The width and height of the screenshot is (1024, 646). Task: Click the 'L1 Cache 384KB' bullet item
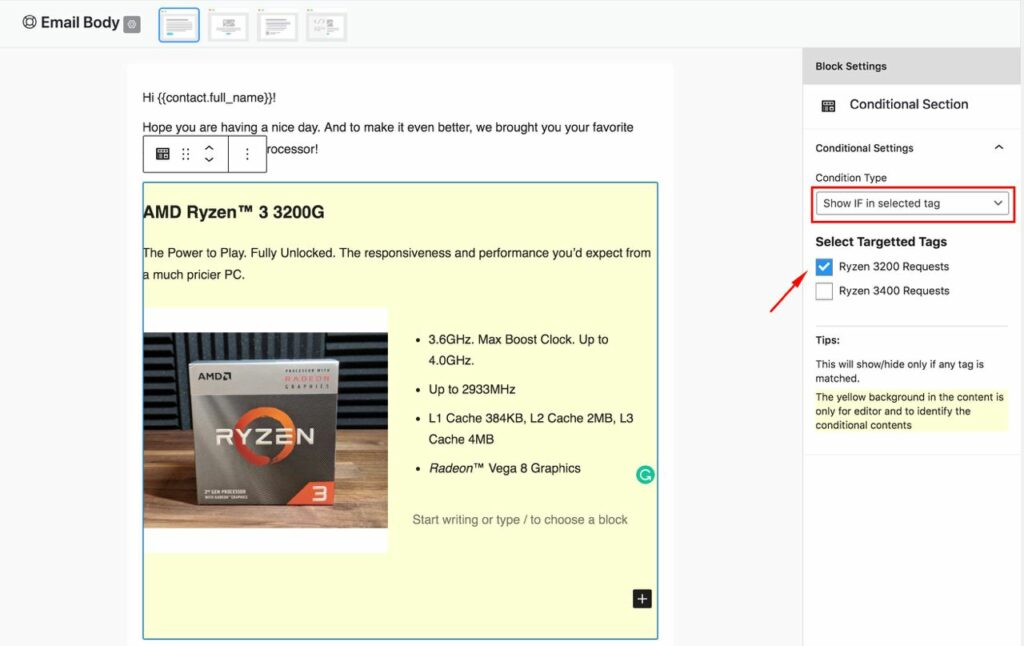pos(531,428)
